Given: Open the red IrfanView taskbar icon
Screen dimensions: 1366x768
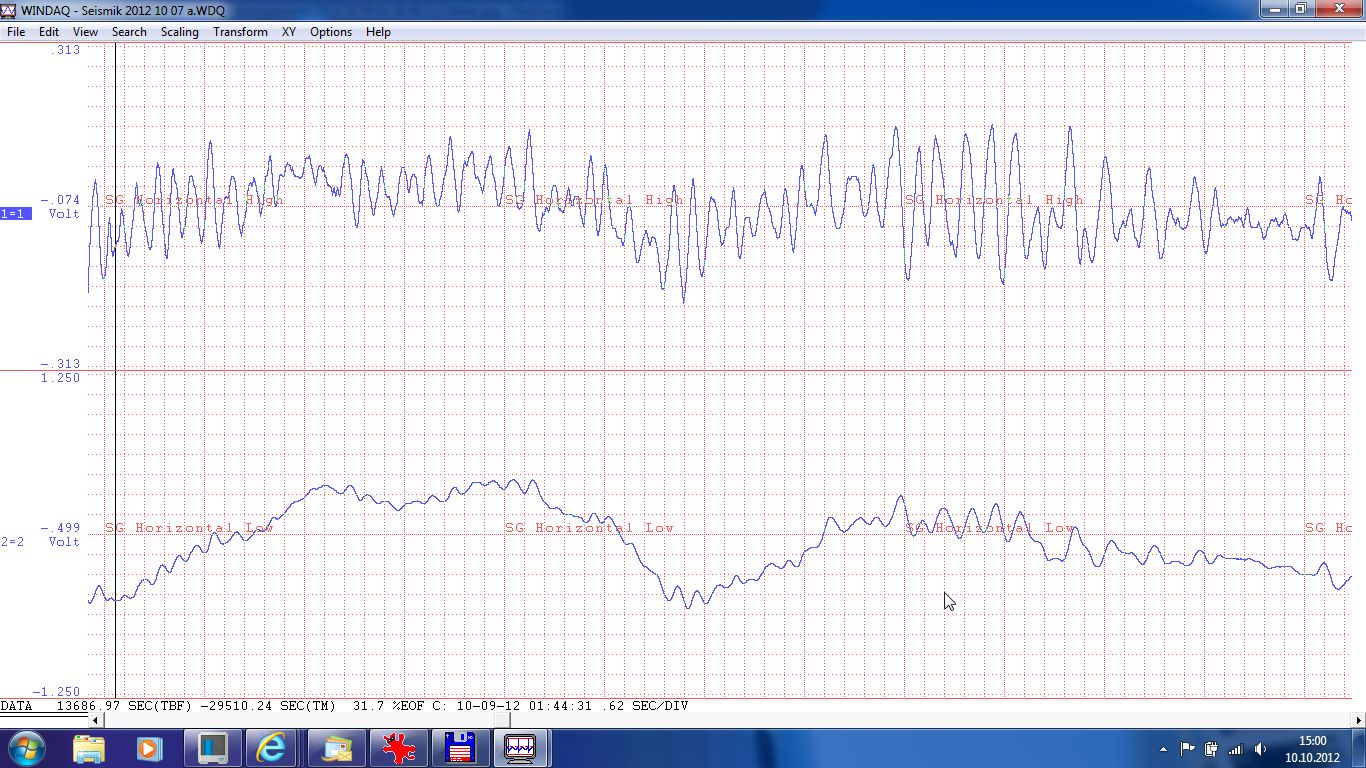Looking at the screenshot, I should (x=398, y=748).
